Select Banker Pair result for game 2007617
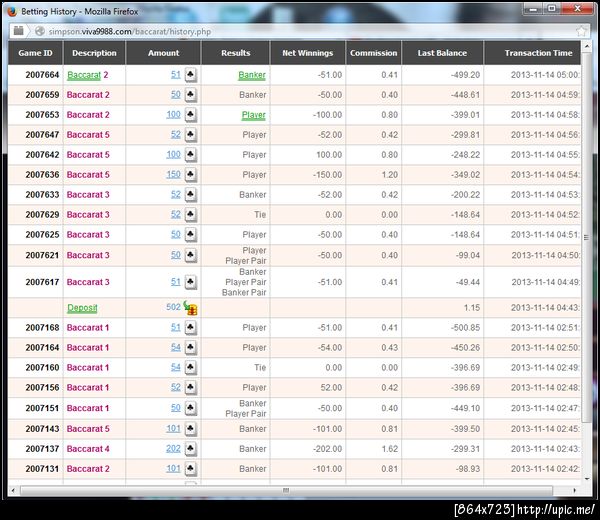 click(x=244, y=292)
